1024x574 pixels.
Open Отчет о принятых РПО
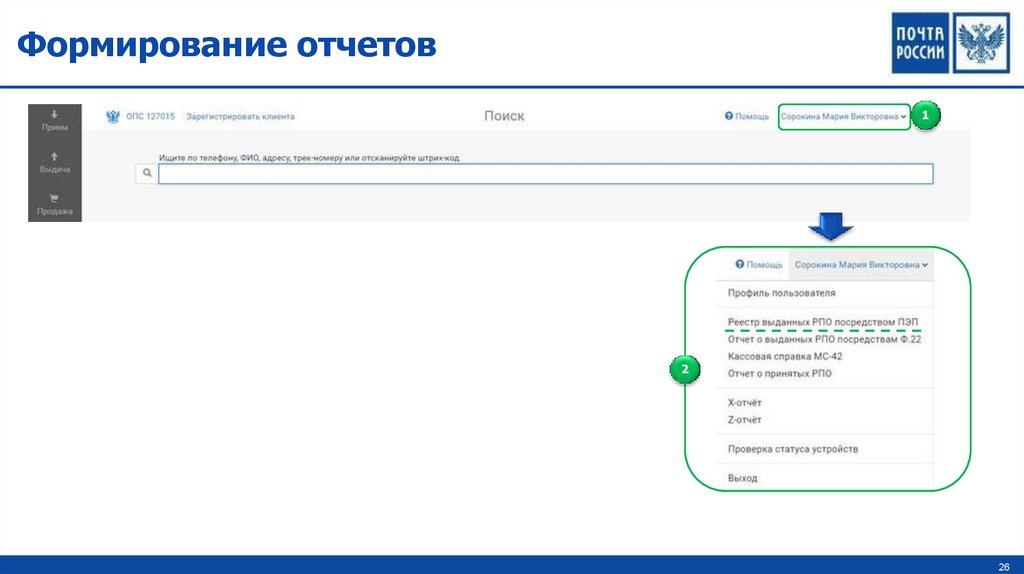[x=780, y=374]
